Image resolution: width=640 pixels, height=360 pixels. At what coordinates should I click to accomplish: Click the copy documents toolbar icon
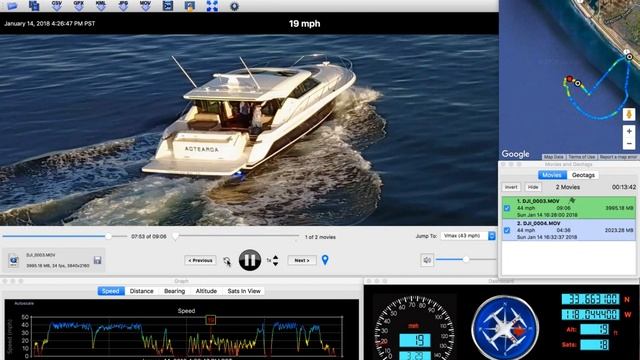coord(34,6)
